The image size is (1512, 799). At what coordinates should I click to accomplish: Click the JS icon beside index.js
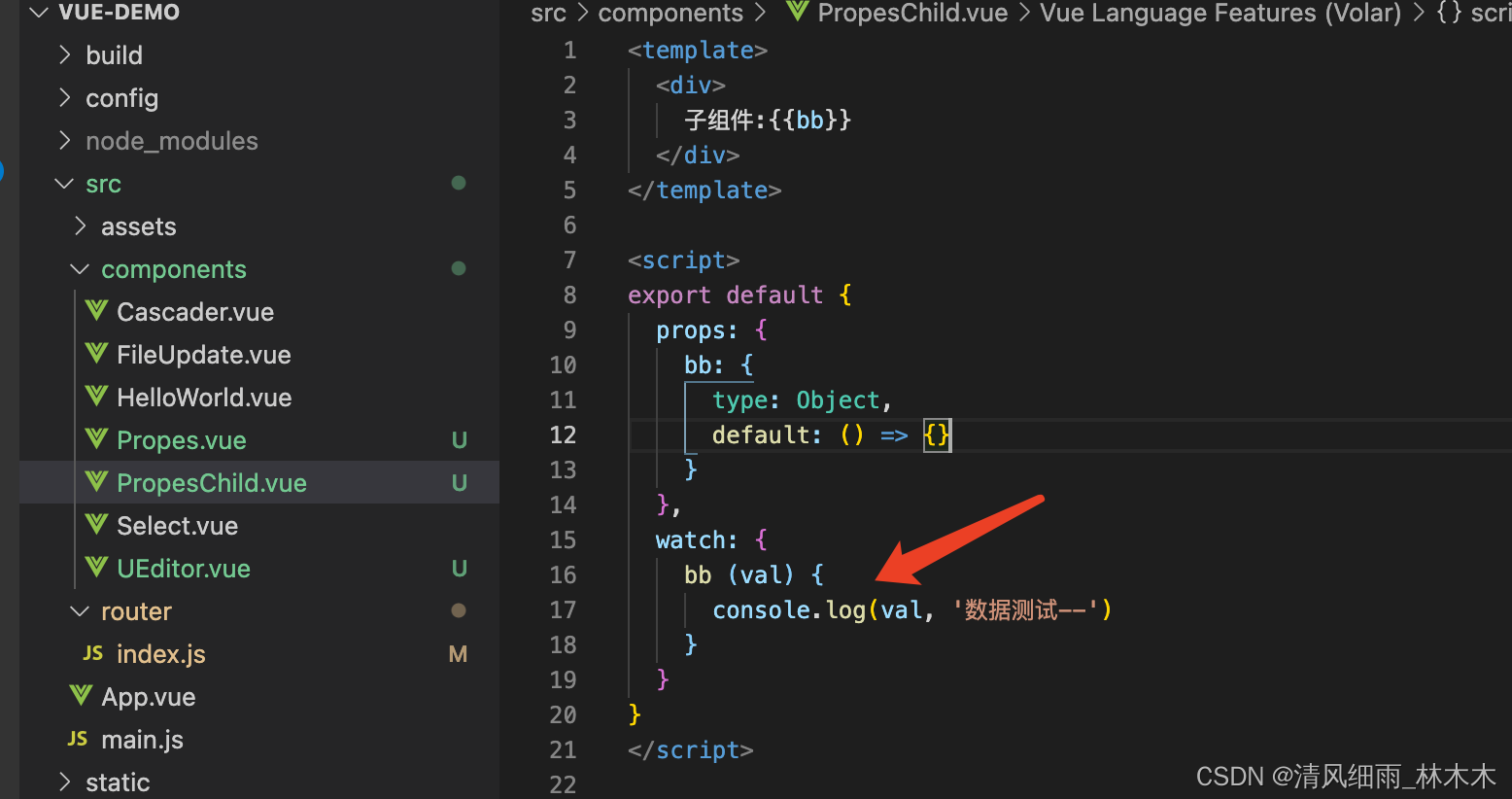click(93, 653)
